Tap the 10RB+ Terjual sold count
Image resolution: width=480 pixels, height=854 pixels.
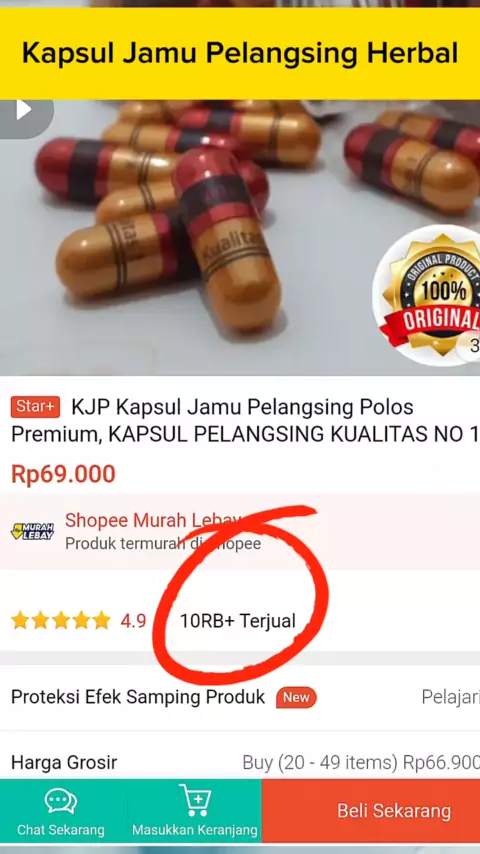pos(238,621)
